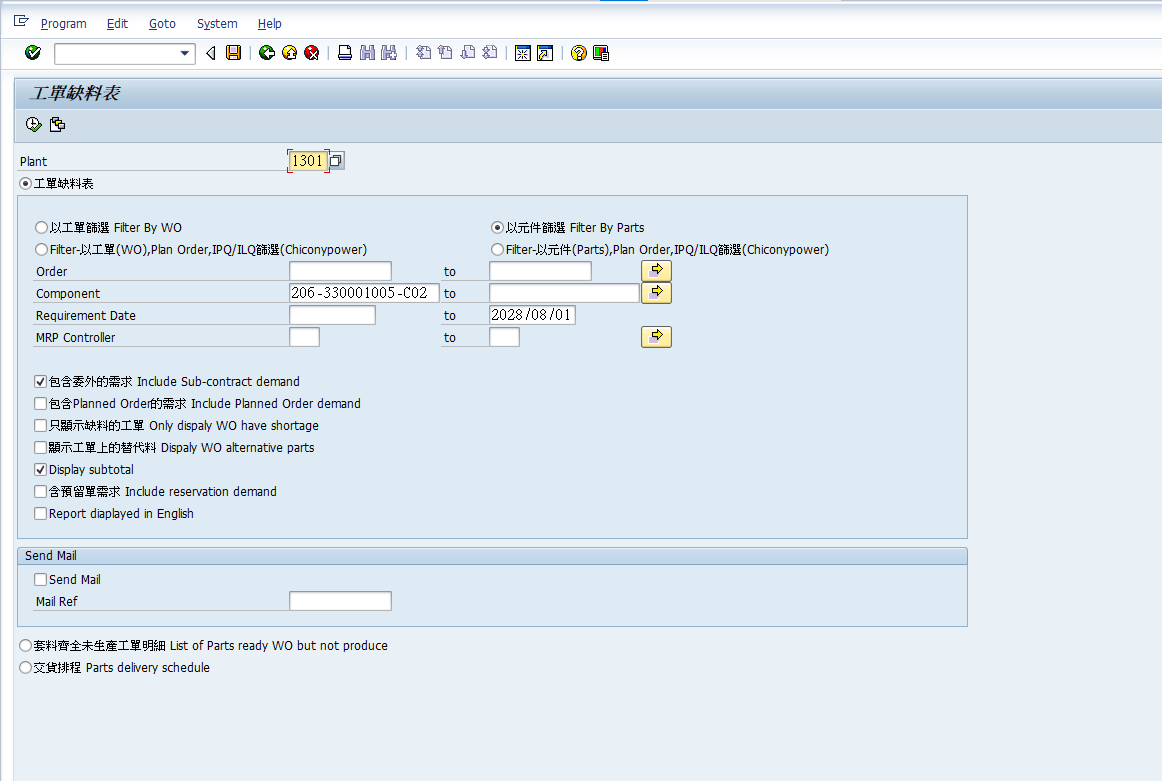Click the Save floppy disk icon
Image resolution: width=1162 pixels, height=781 pixels.
(233, 53)
